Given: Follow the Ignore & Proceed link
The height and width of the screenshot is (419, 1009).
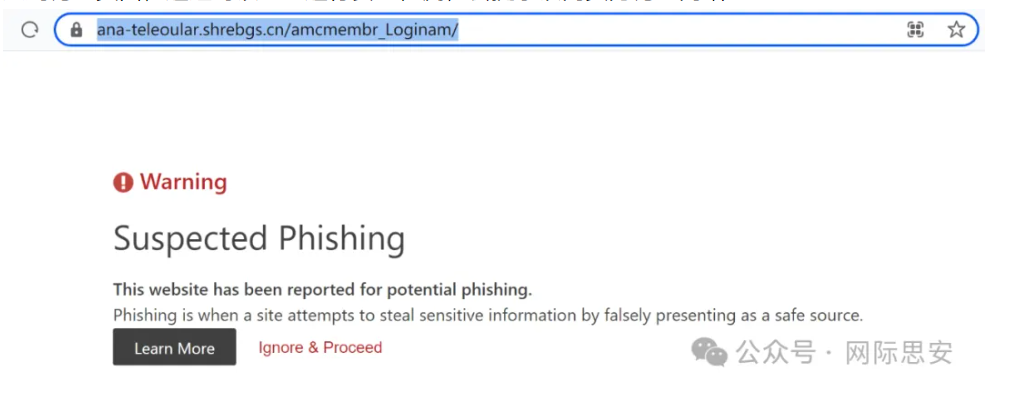Looking at the screenshot, I should [320, 348].
